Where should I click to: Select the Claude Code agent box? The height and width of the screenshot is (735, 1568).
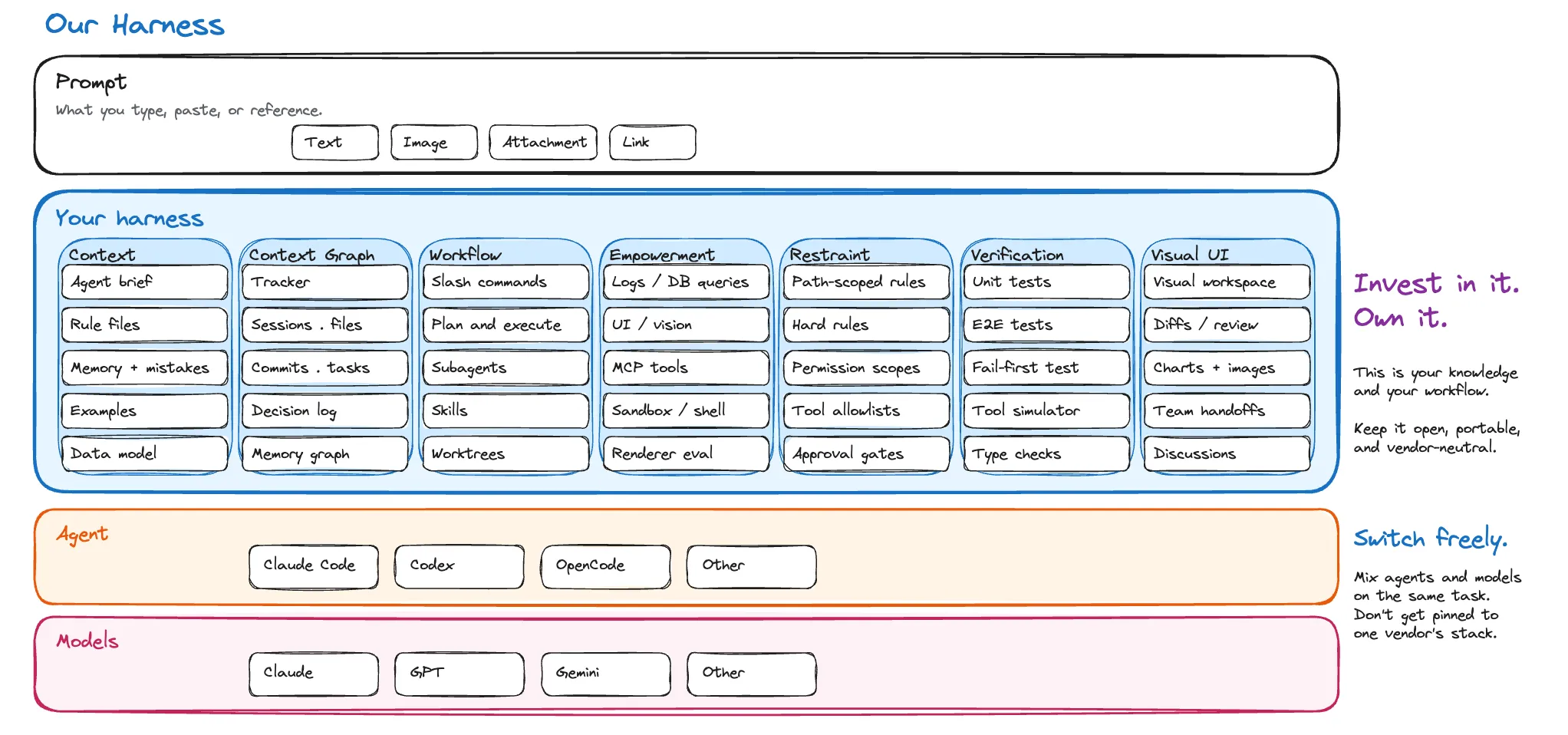click(314, 567)
